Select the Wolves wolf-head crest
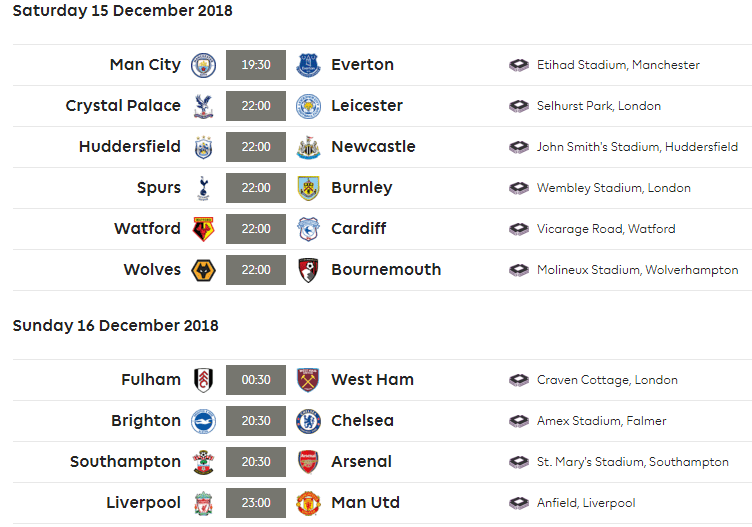 [203, 270]
